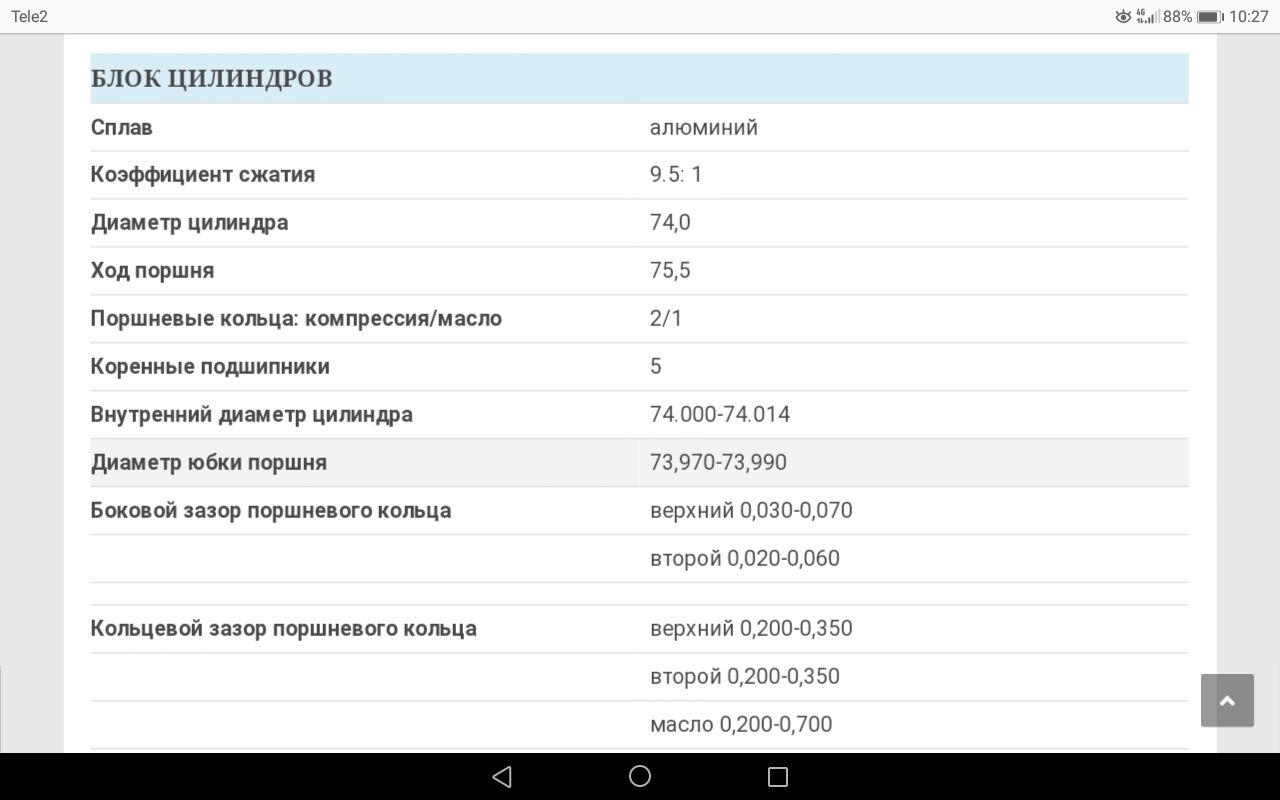The image size is (1280, 800).
Task: Tap the eye comfort icon in status bar
Action: pos(1123,16)
